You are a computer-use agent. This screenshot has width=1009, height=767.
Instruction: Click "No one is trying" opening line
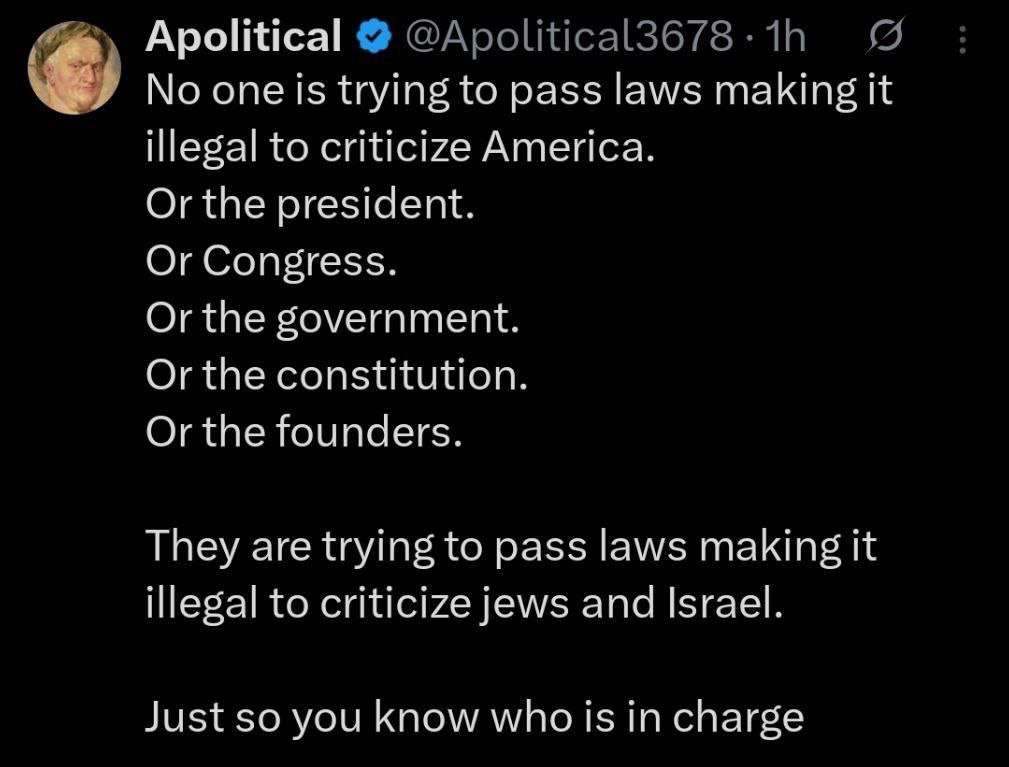click(518, 92)
